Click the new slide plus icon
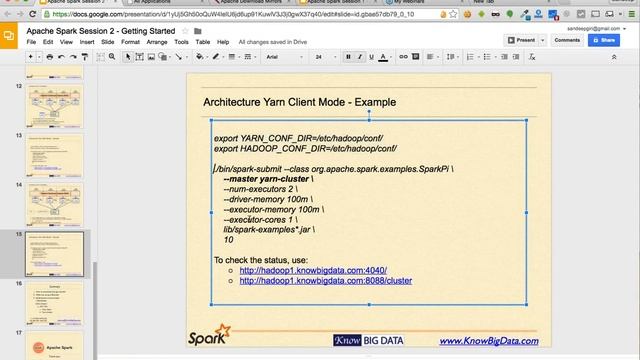 (31, 57)
